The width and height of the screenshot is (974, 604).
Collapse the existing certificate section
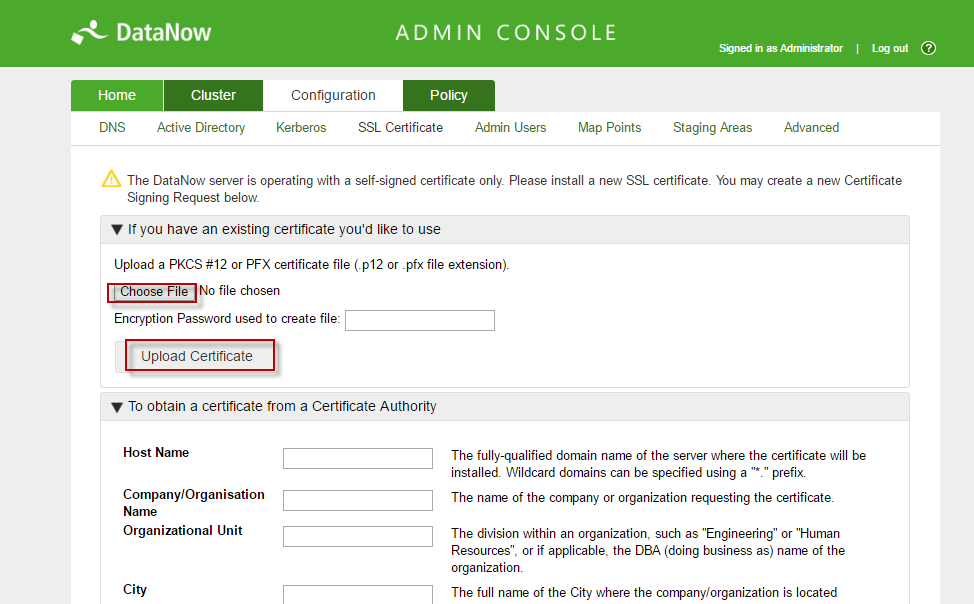coord(117,229)
